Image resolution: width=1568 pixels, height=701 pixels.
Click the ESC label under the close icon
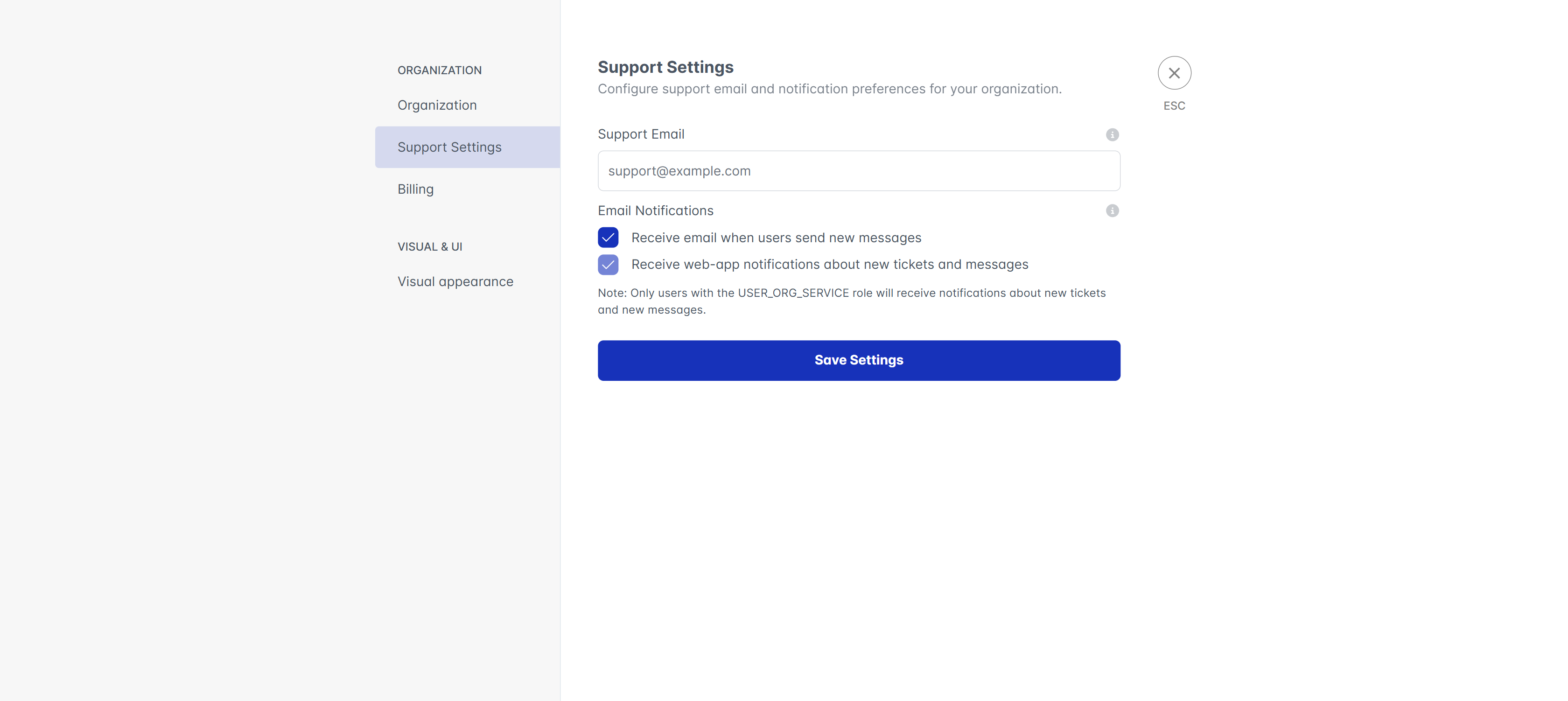coord(1174,106)
